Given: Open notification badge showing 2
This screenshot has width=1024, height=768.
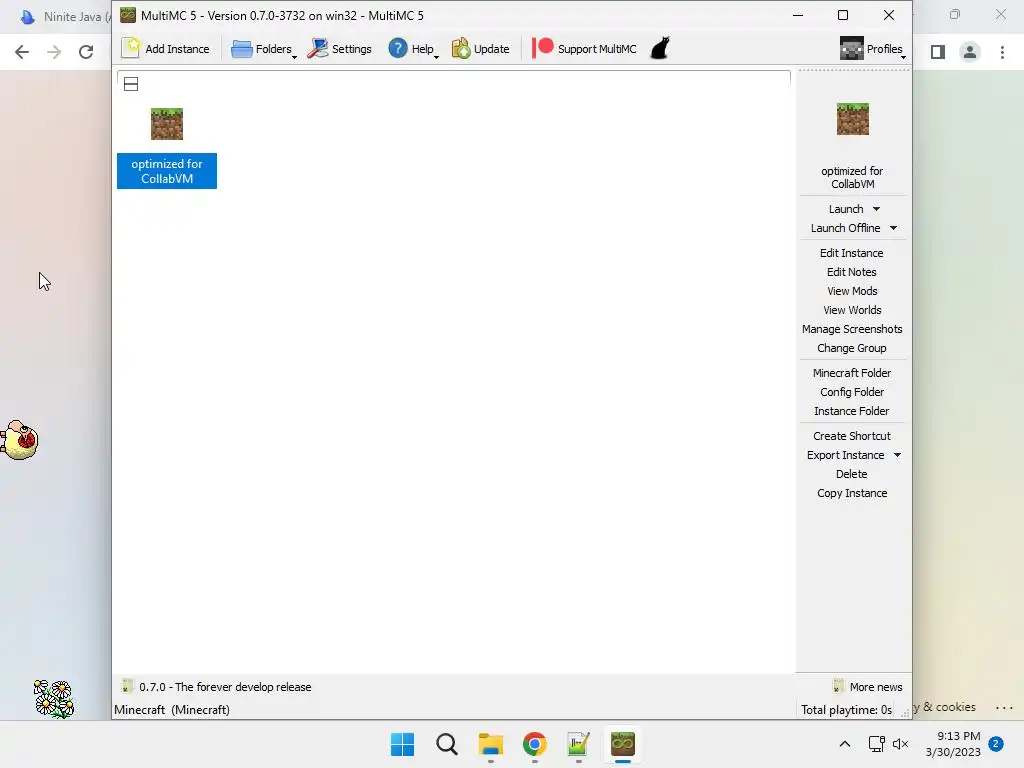Looking at the screenshot, I should point(996,744).
